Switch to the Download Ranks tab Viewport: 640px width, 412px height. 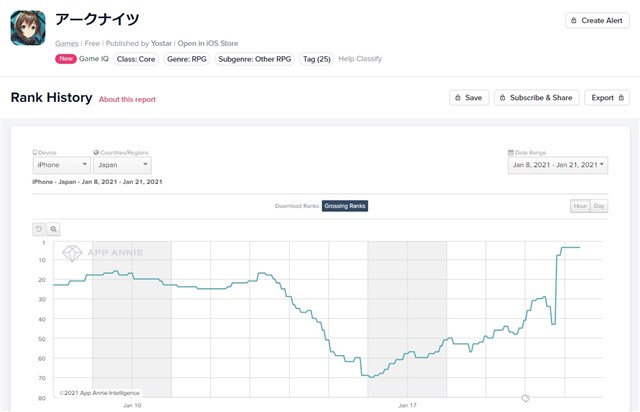[297, 206]
